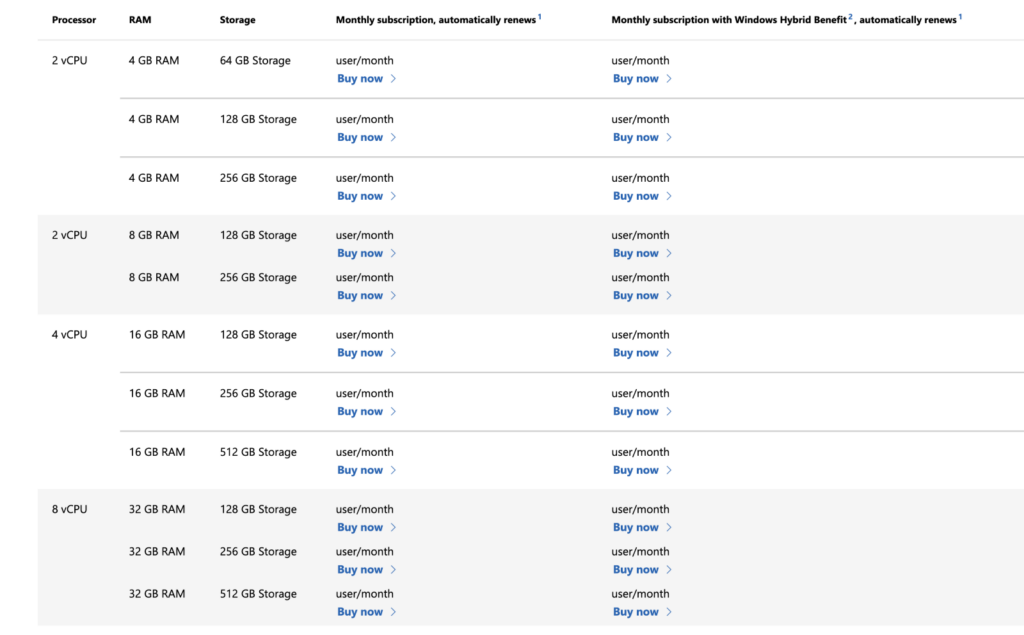Click chevron beside Hybrid Benefit Buy now, 4GB/128GB row

[669, 137]
